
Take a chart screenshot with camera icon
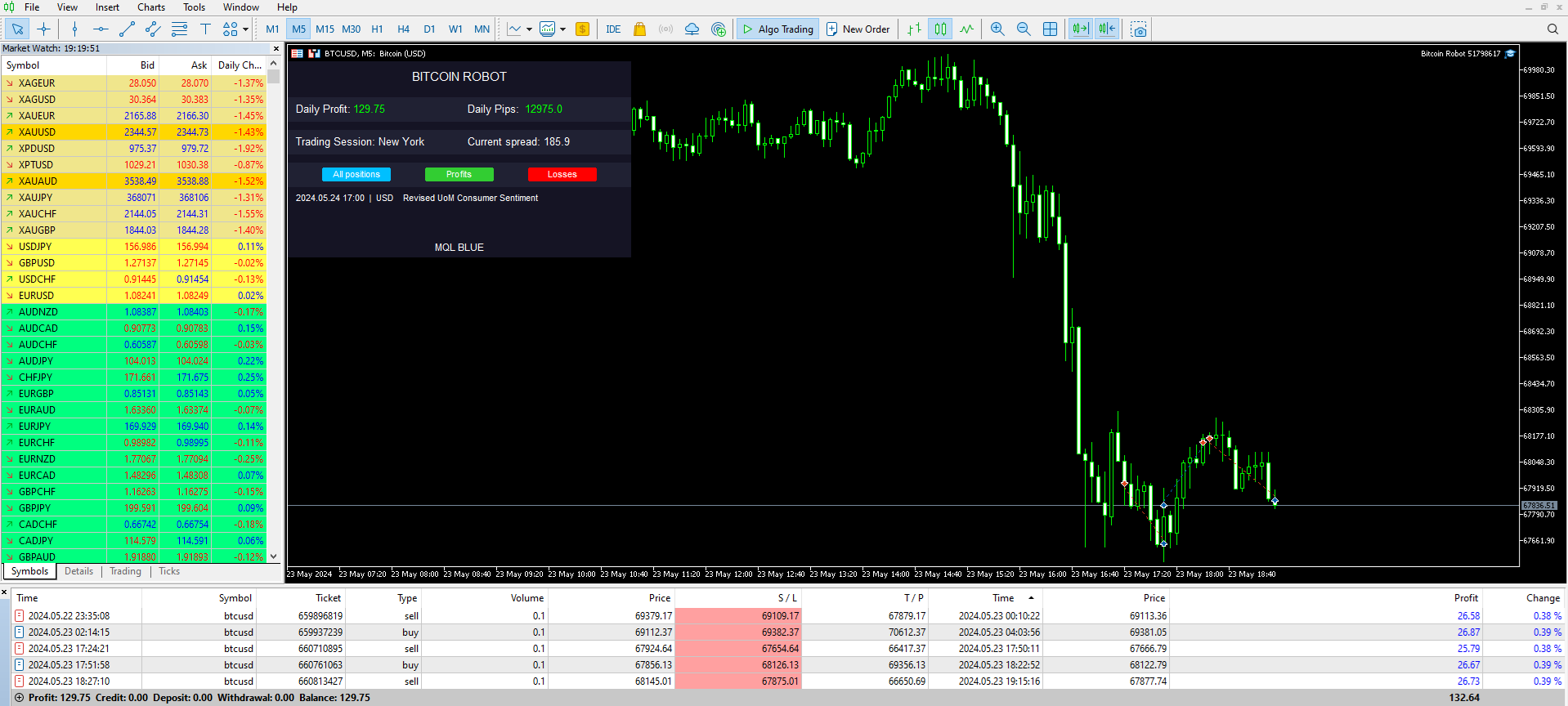[1139, 29]
